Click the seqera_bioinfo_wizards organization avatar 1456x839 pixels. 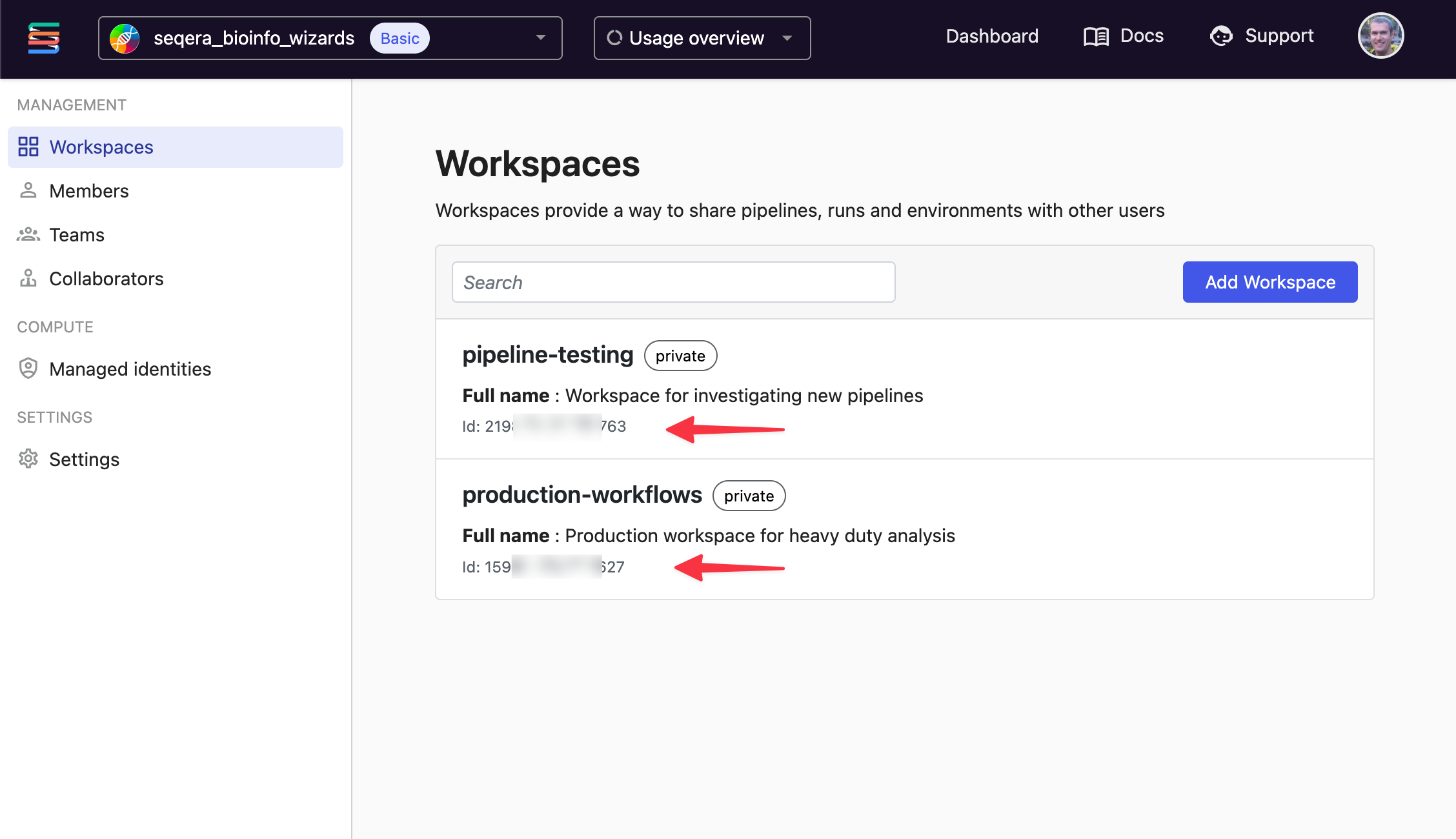coord(125,38)
